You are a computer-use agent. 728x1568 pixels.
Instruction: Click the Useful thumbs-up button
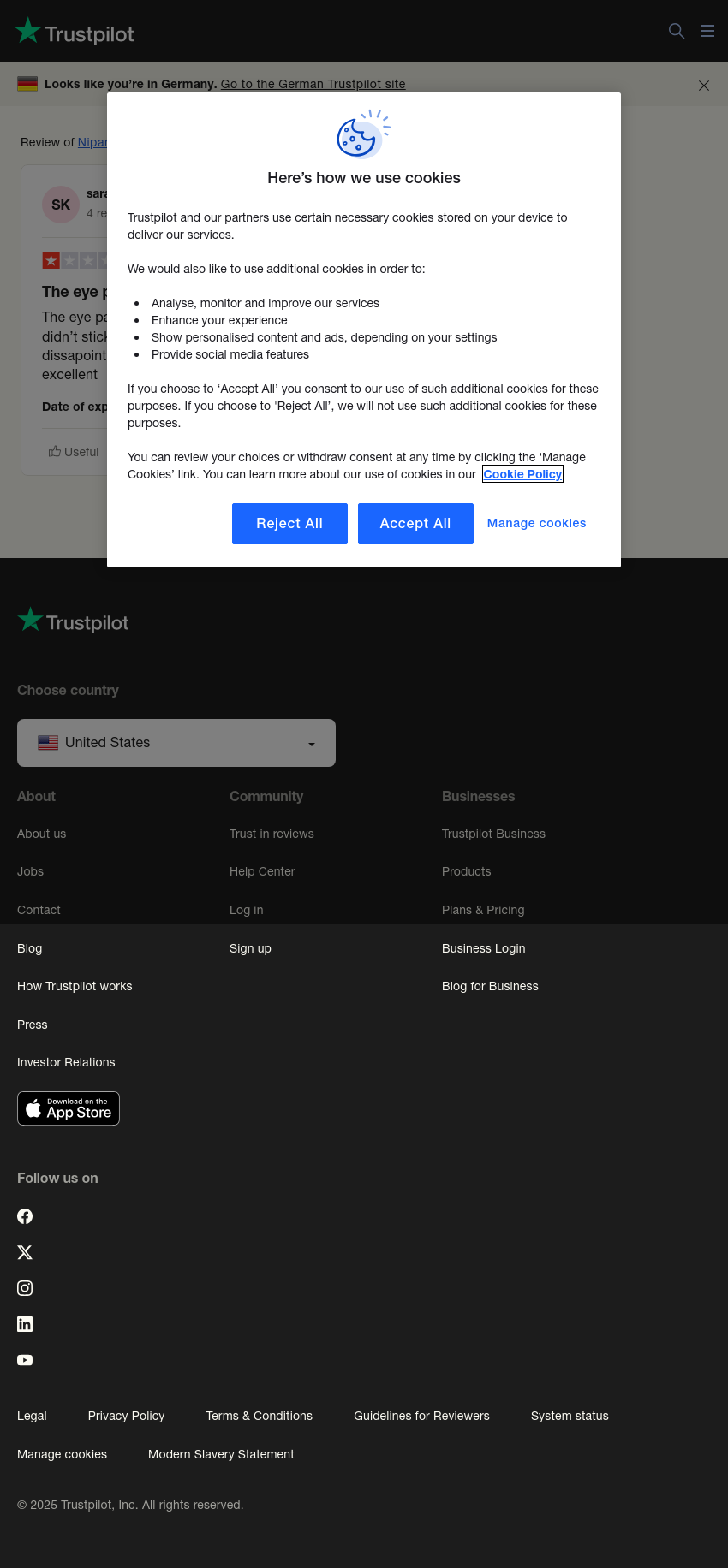(x=74, y=452)
